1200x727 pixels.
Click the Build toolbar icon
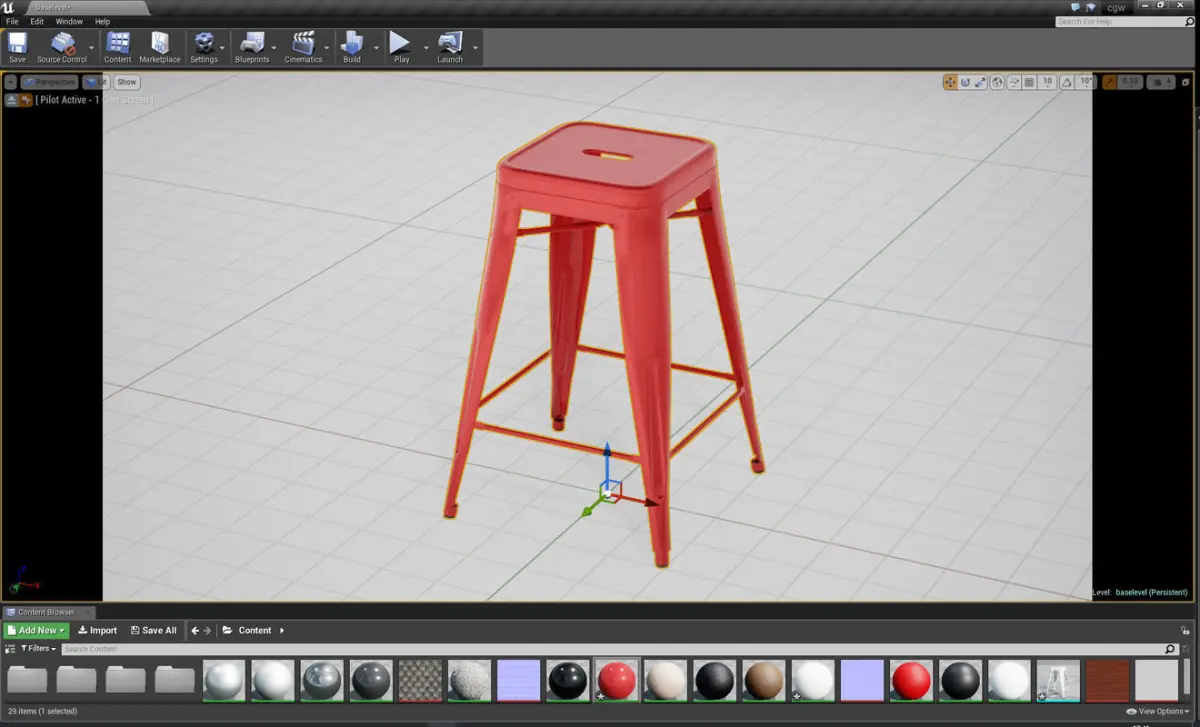coord(352,47)
